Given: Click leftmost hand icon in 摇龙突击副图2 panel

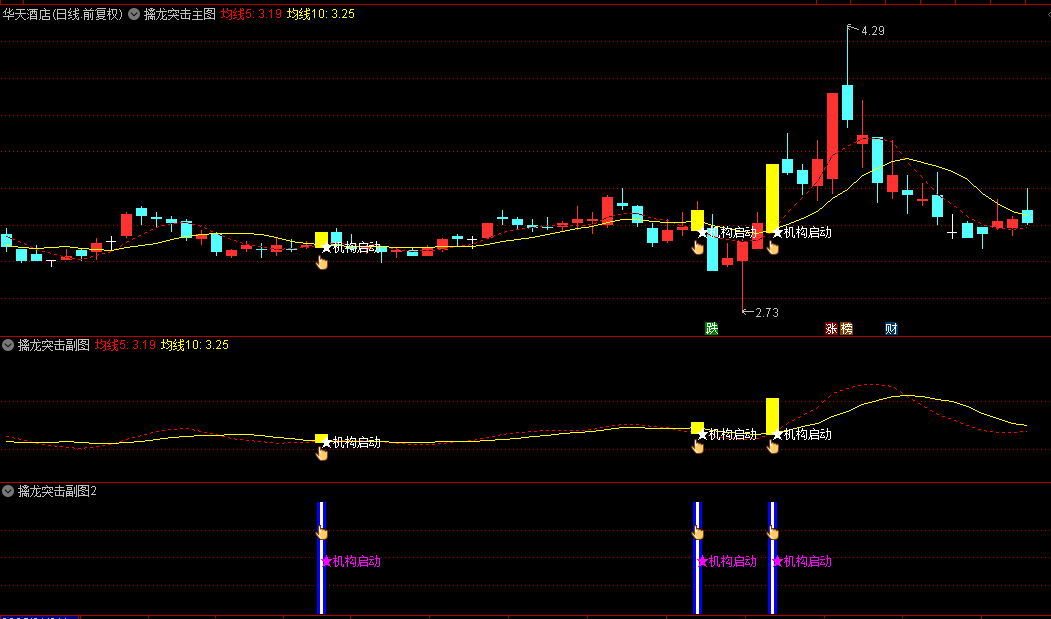Looking at the screenshot, I should click(322, 532).
